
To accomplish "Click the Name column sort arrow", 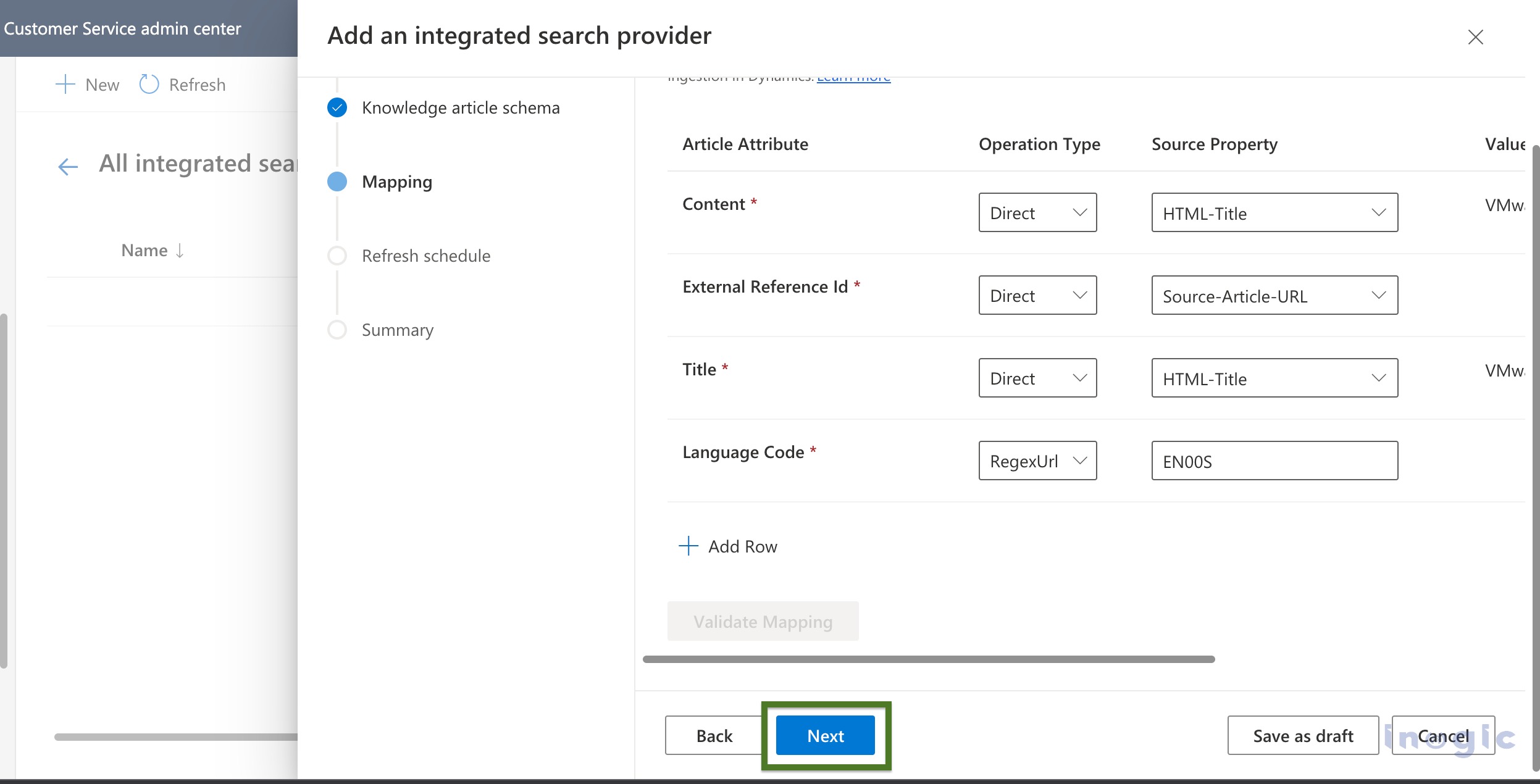I will pyautogui.click(x=180, y=251).
